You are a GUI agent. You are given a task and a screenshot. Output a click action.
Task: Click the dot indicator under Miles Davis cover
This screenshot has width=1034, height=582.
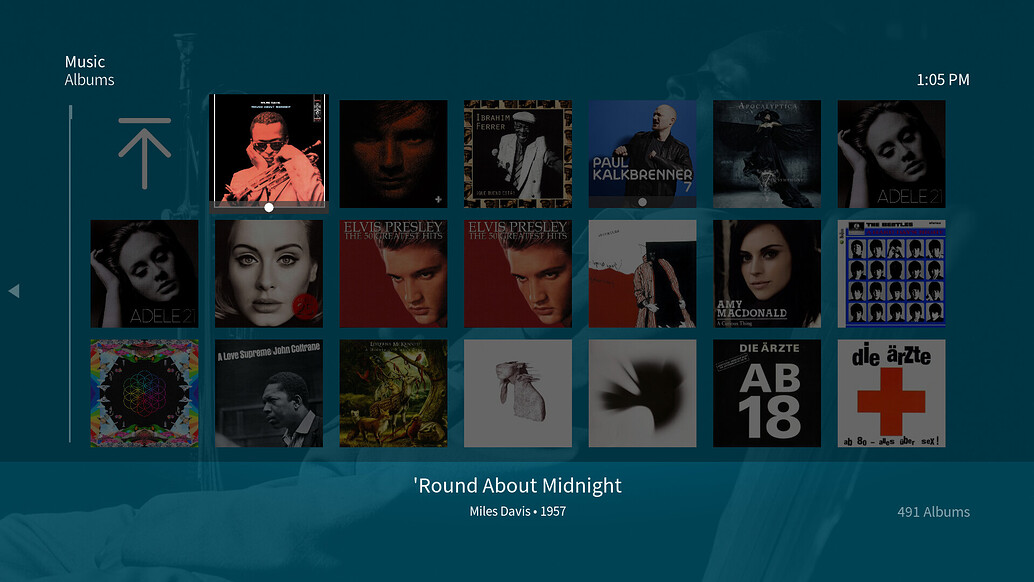click(269, 208)
